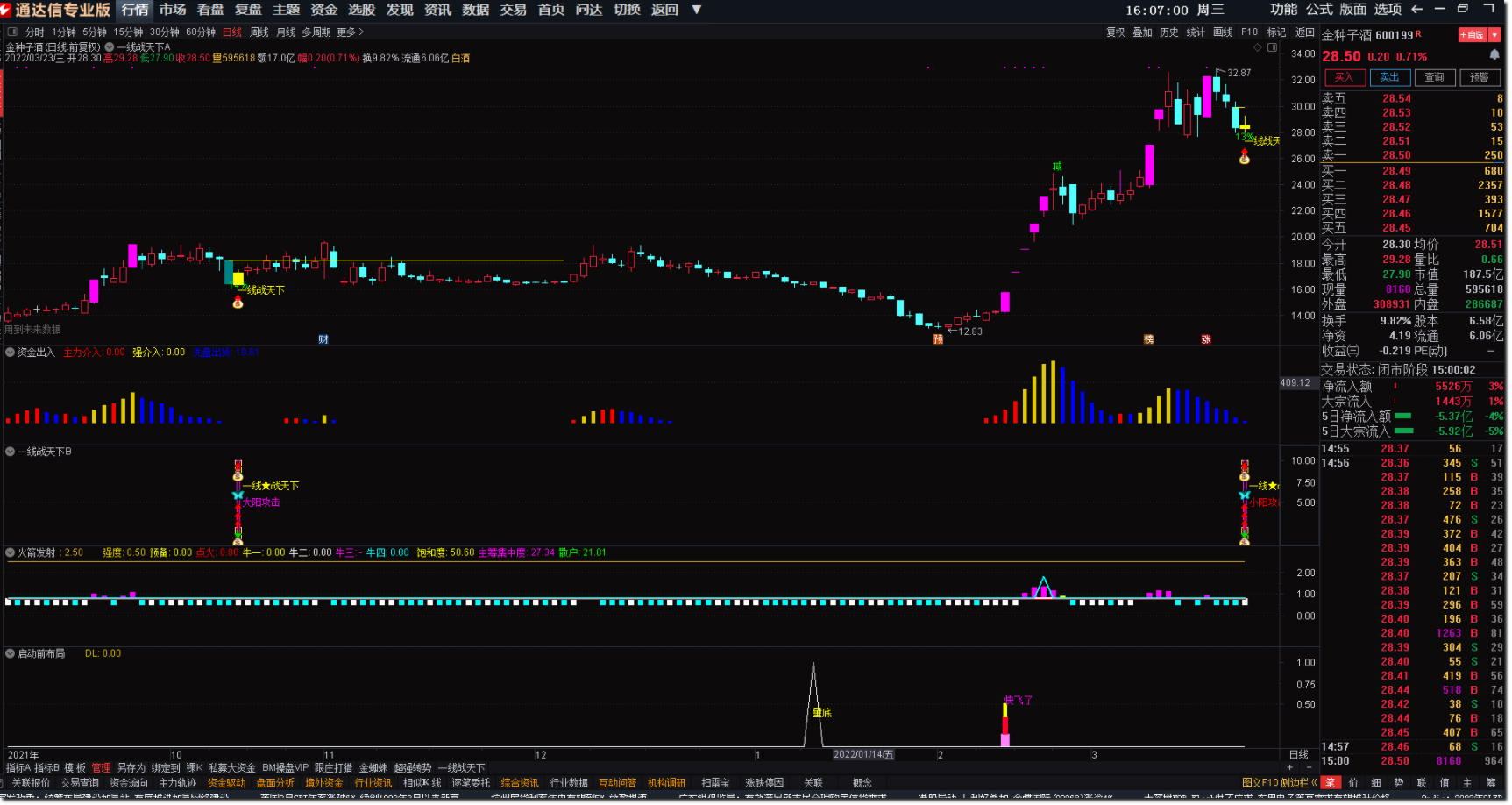Click the 笔 tab icon at bottom right

click(1331, 782)
